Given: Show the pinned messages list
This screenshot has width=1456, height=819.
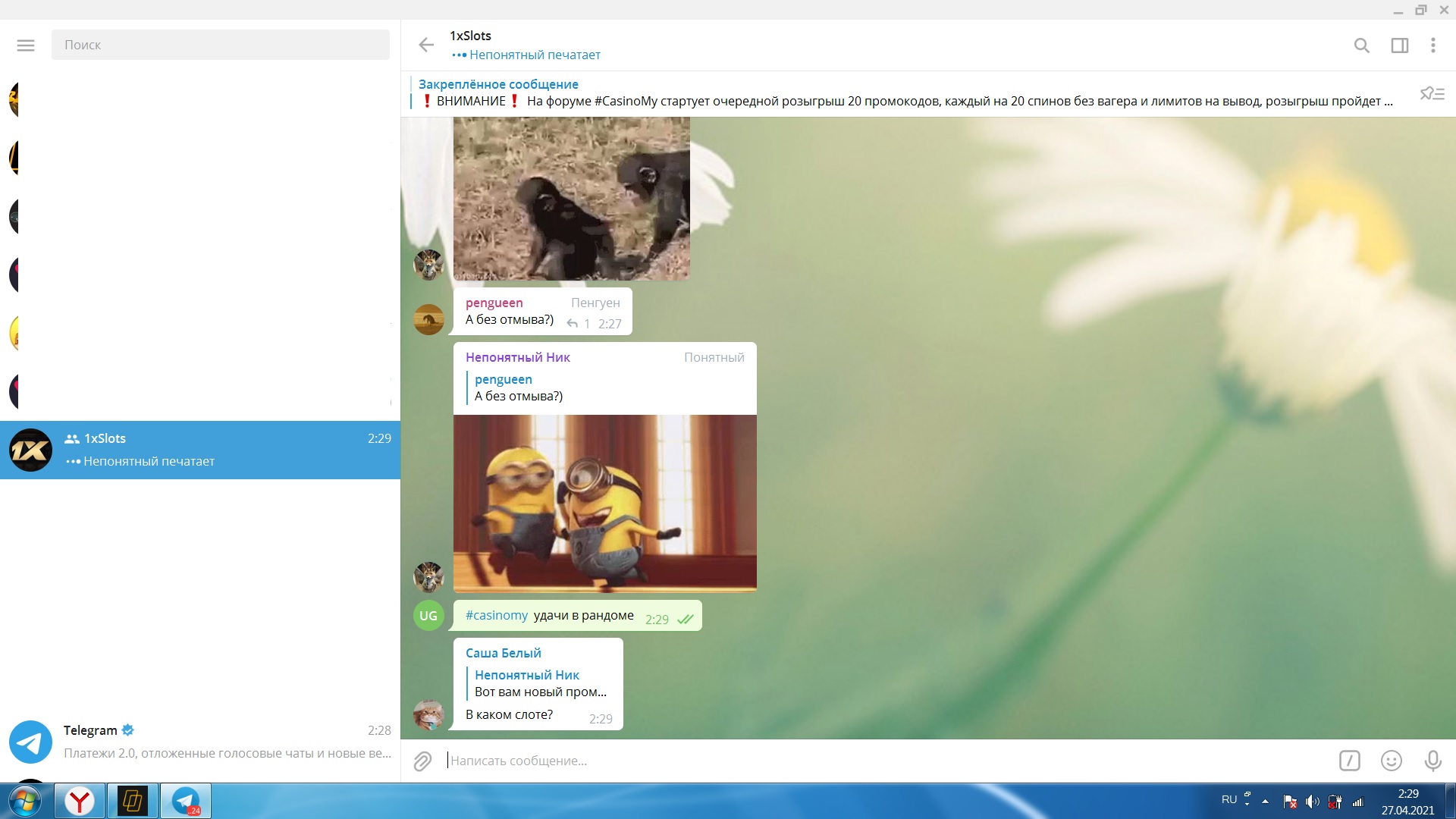Looking at the screenshot, I should (x=1432, y=94).
